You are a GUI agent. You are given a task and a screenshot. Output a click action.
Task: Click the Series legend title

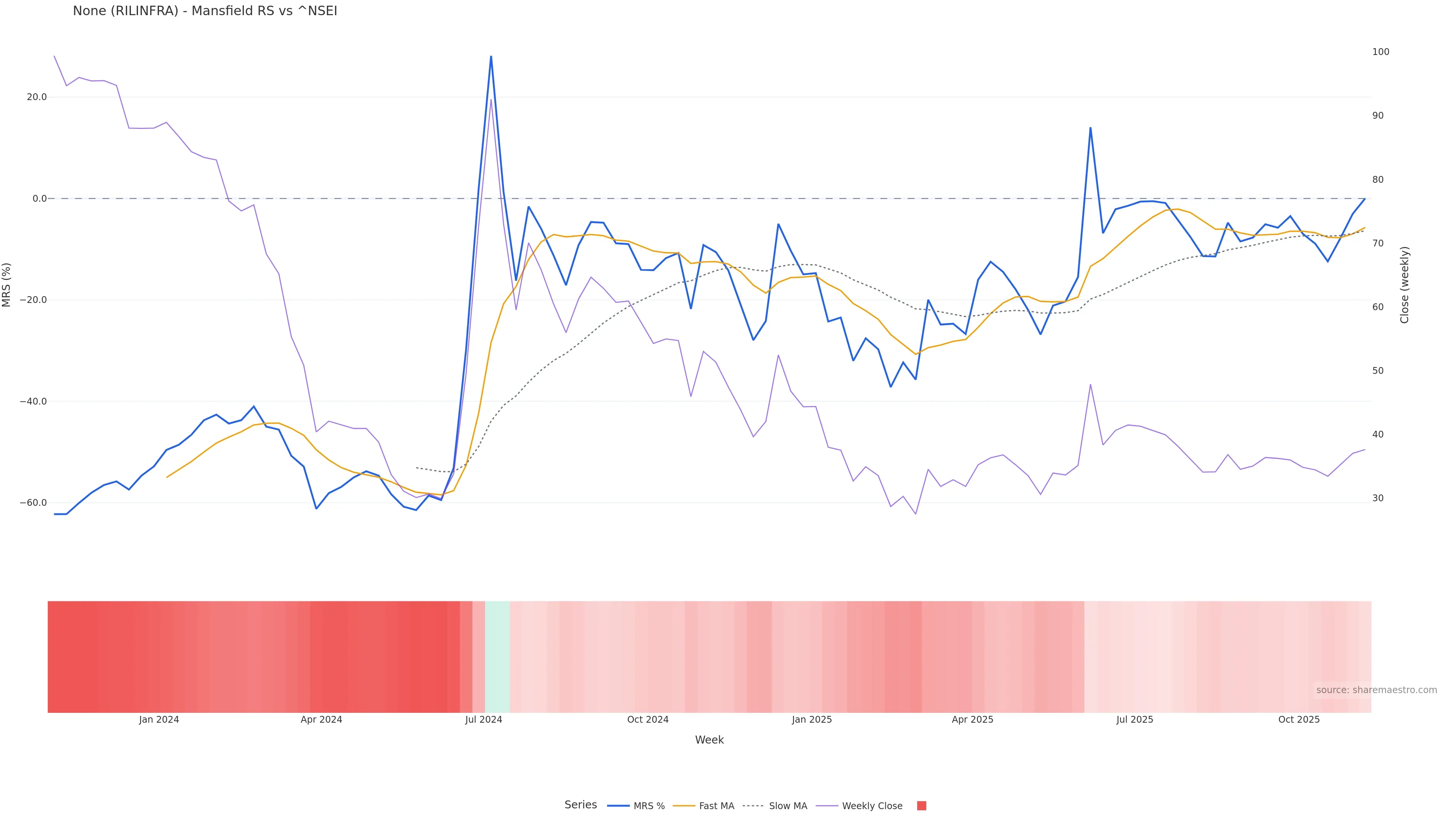coord(581,805)
